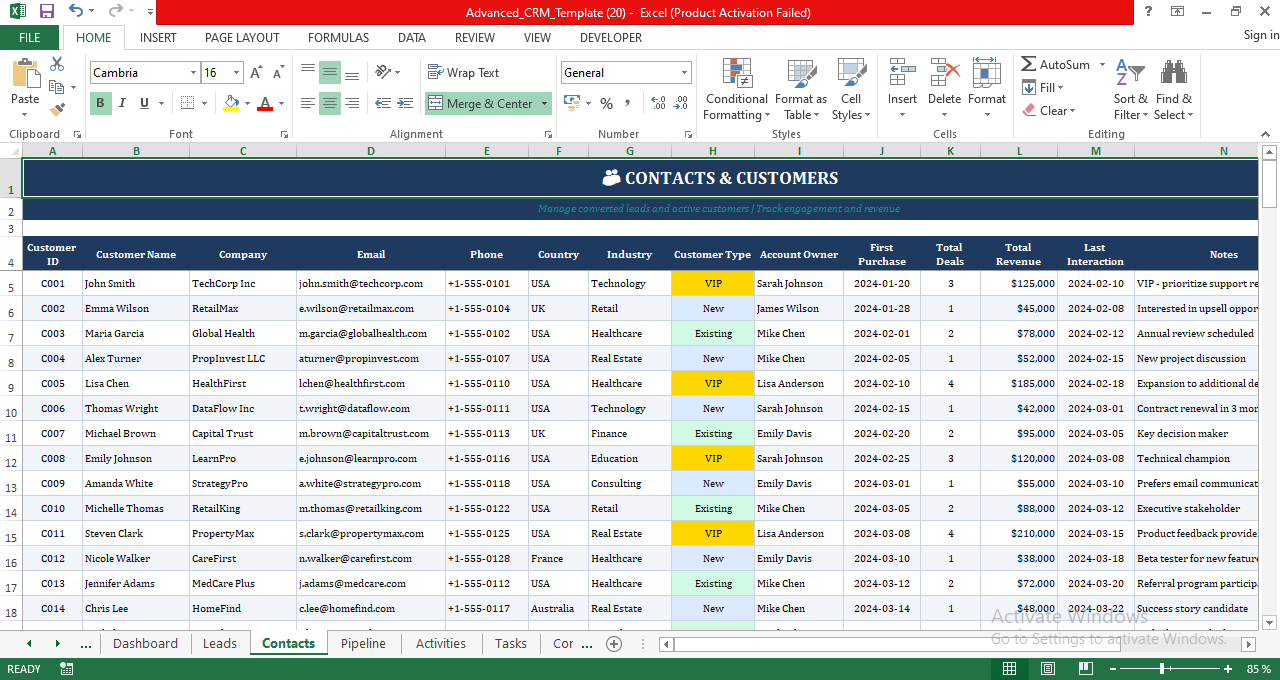This screenshot has width=1280, height=680.
Task: Select the column A header
Action: point(52,151)
